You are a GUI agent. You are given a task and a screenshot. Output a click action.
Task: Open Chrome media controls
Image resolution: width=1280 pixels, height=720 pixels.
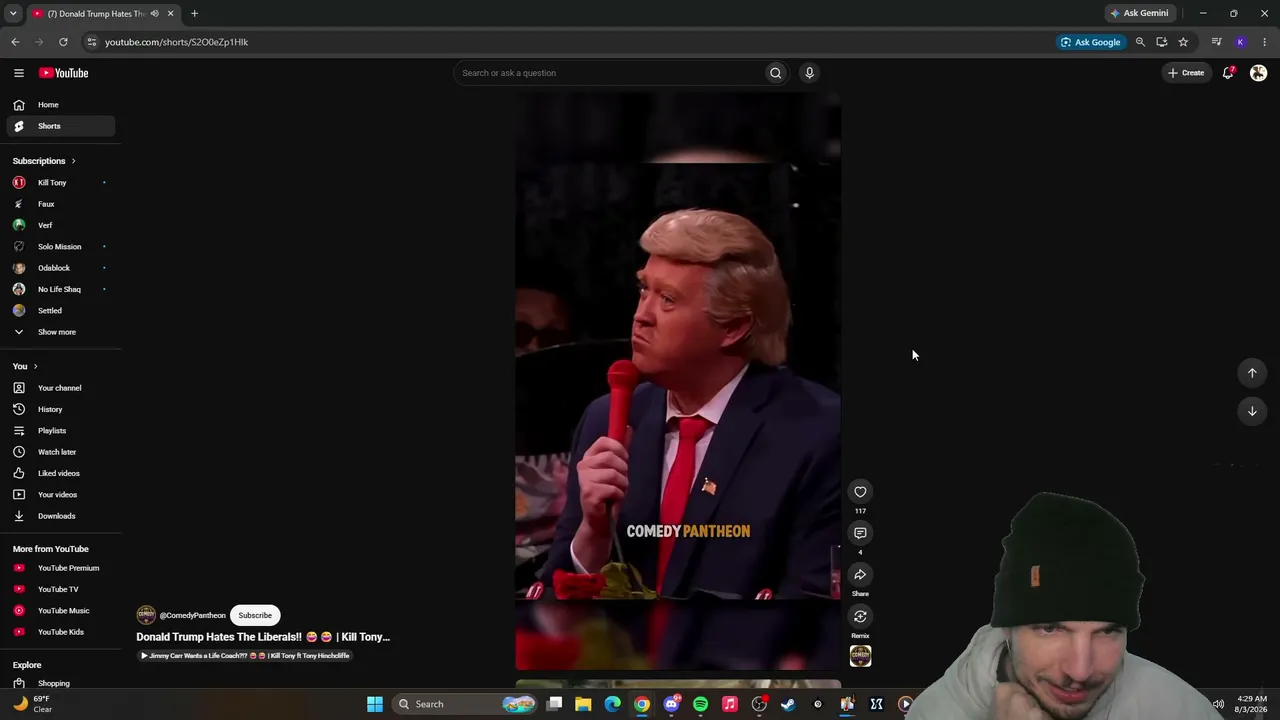click(x=1216, y=42)
